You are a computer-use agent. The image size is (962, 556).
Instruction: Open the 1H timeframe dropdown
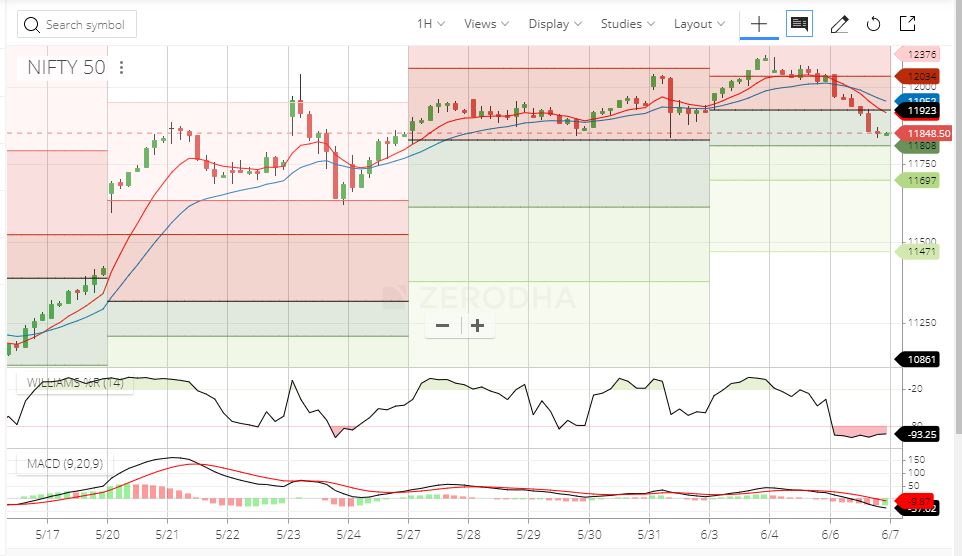tap(431, 24)
